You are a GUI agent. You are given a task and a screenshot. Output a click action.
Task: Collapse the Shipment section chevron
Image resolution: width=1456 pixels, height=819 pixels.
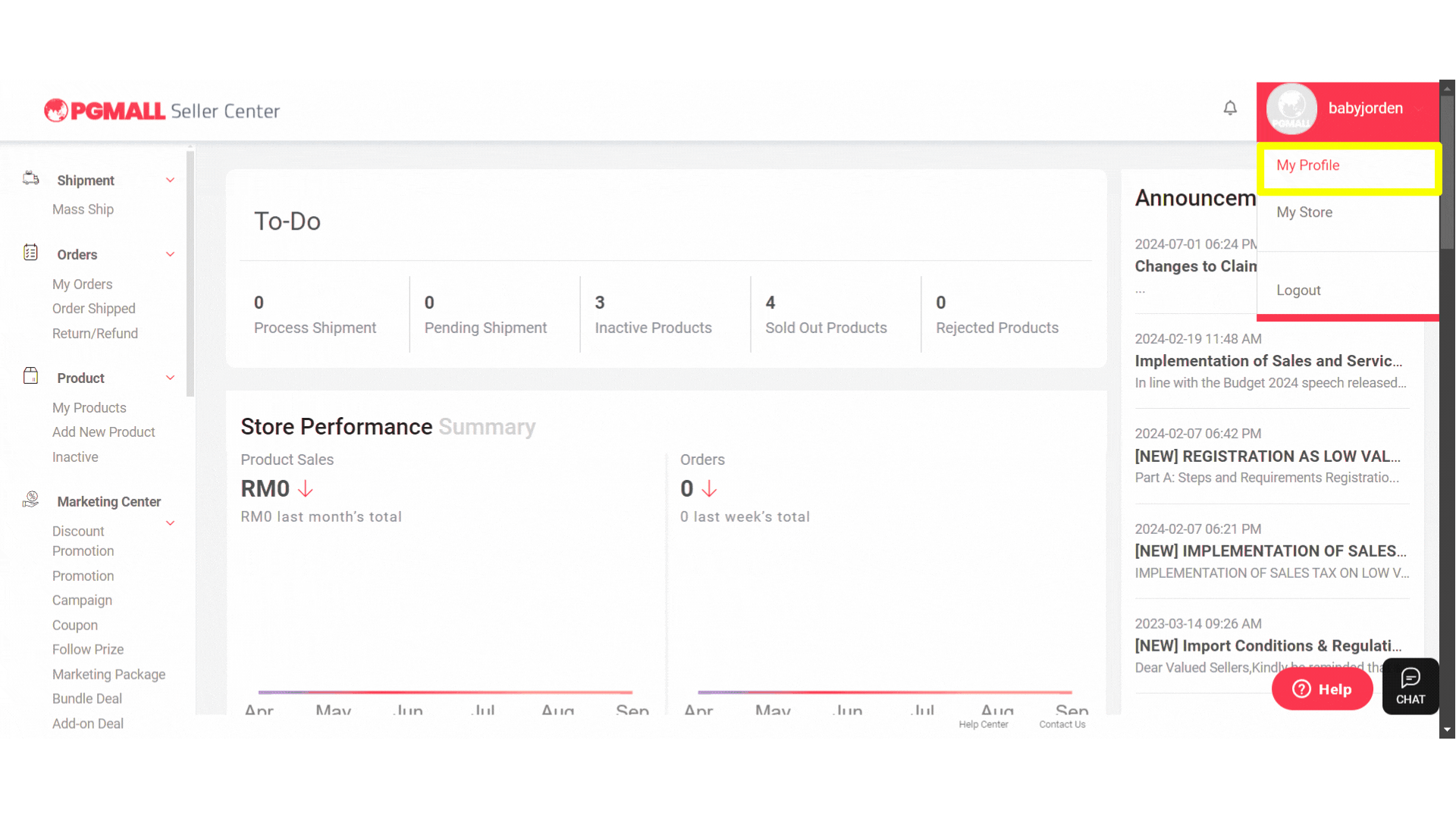coord(171,180)
